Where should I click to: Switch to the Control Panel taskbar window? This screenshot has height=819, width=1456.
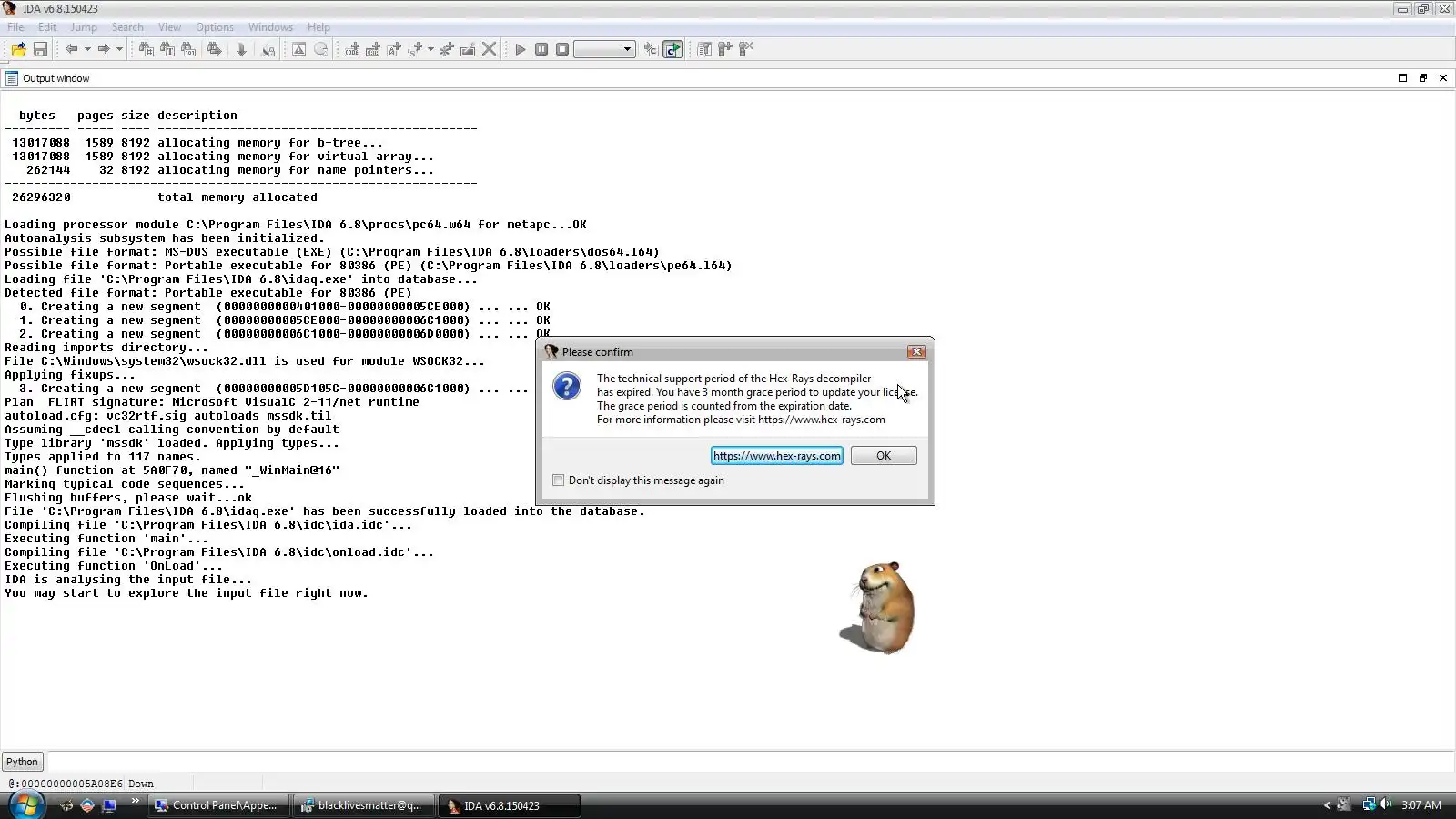[x=218, y=805]
